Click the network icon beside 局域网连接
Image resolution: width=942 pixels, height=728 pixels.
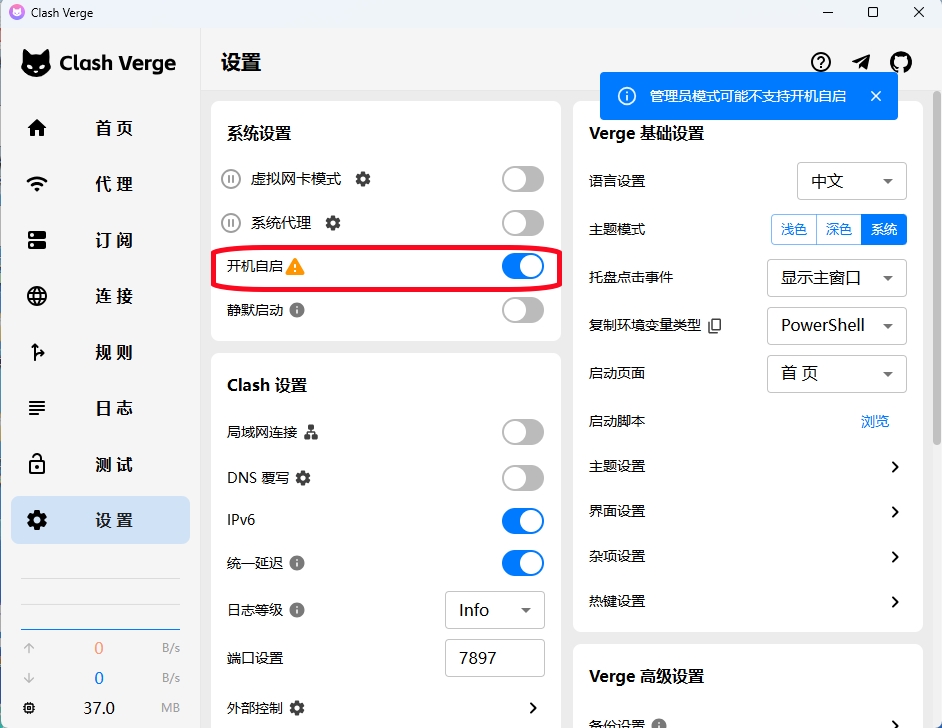pyautogui.click(x=311, y=432)
